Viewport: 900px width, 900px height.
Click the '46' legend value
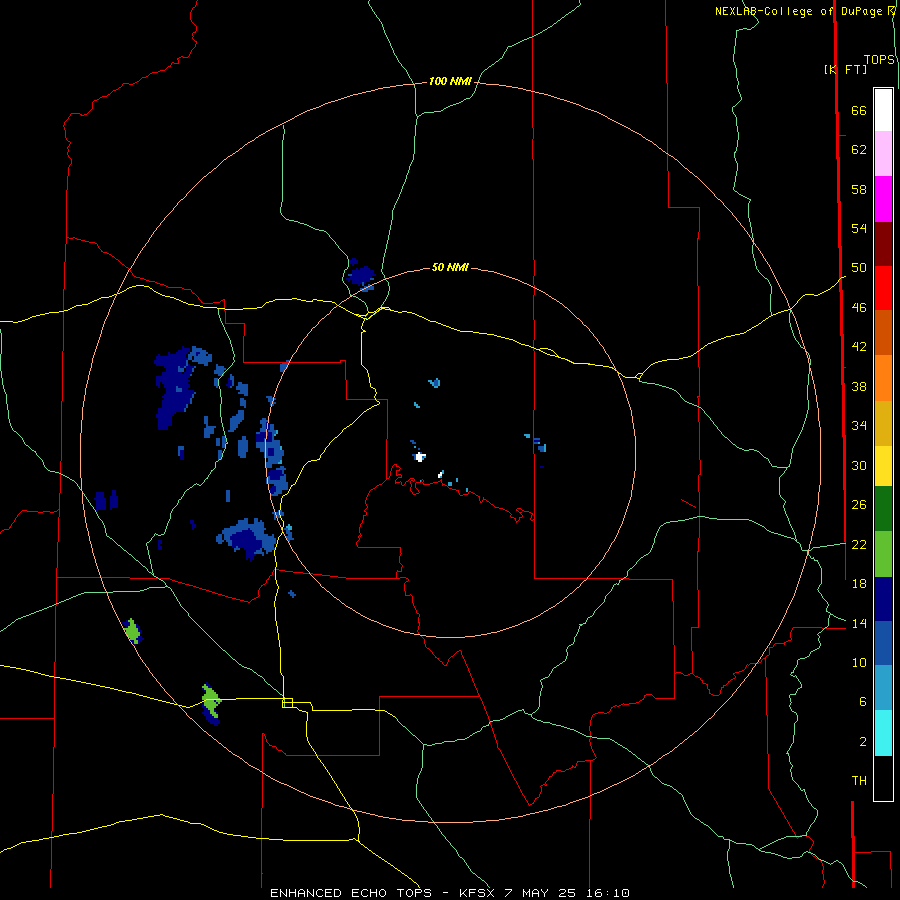click(x=859, y=307)
